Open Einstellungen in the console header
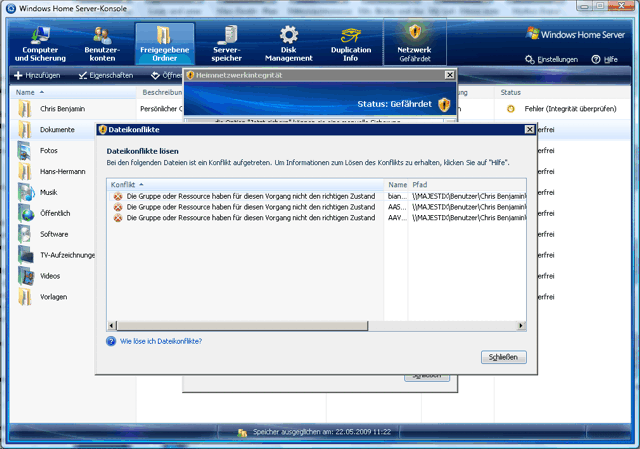Image resolution: width=640 pixels, height=449 pixels. 551,60
